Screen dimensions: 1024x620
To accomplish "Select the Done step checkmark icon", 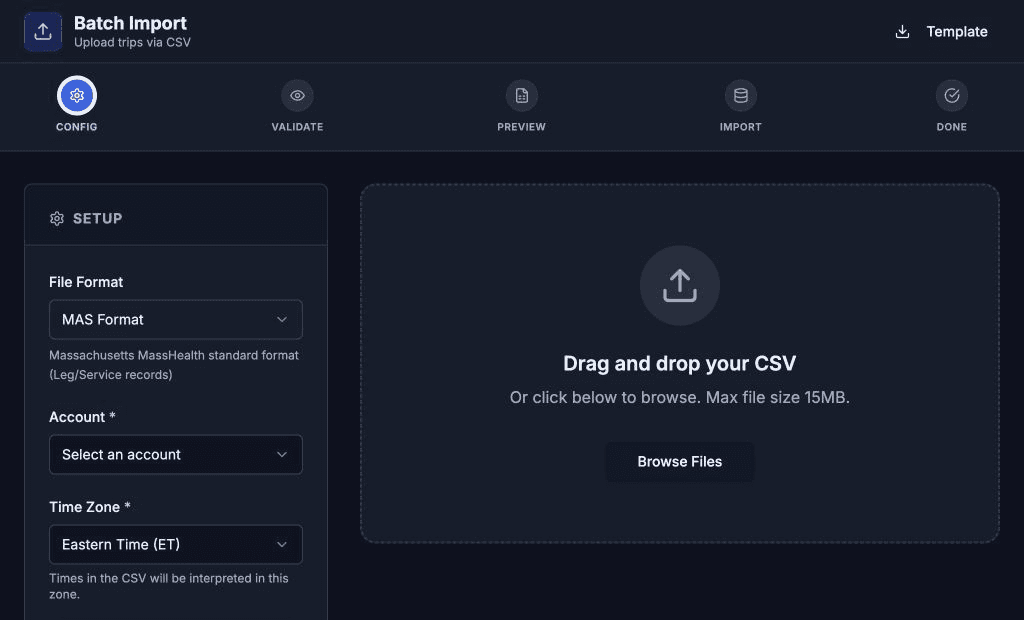I will [952, 95].
